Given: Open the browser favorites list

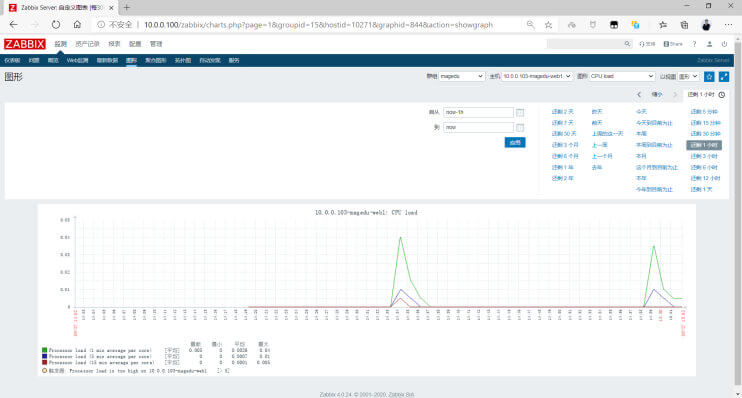Looking at the screenshot, I should [663, 25].
